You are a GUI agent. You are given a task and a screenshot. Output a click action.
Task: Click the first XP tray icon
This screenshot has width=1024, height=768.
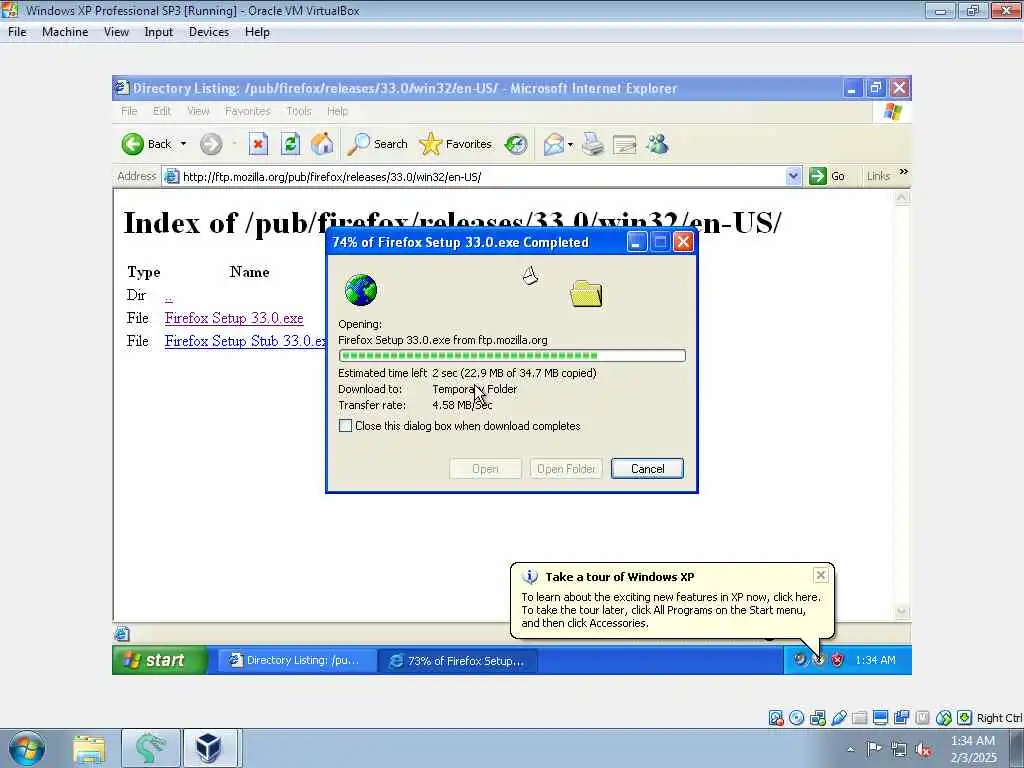click(x=799, y=660)
